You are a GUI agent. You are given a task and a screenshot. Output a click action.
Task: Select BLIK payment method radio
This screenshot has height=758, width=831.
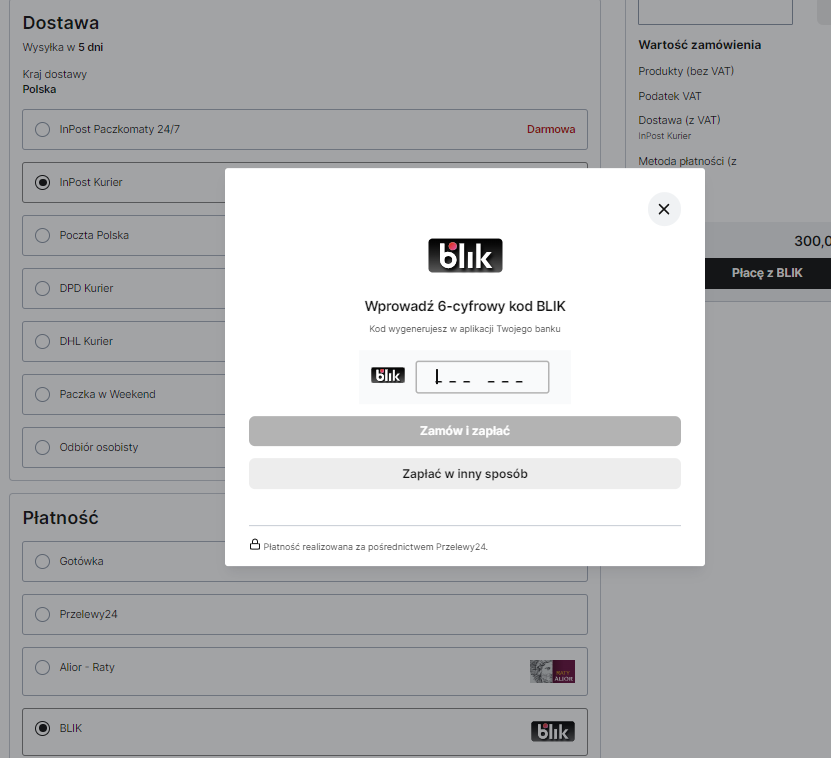[42, 728]
